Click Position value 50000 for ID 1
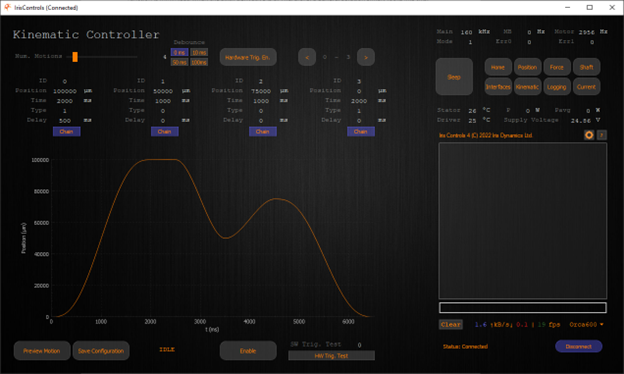Viewport: 624px width, 374px height. coord(163,91)
